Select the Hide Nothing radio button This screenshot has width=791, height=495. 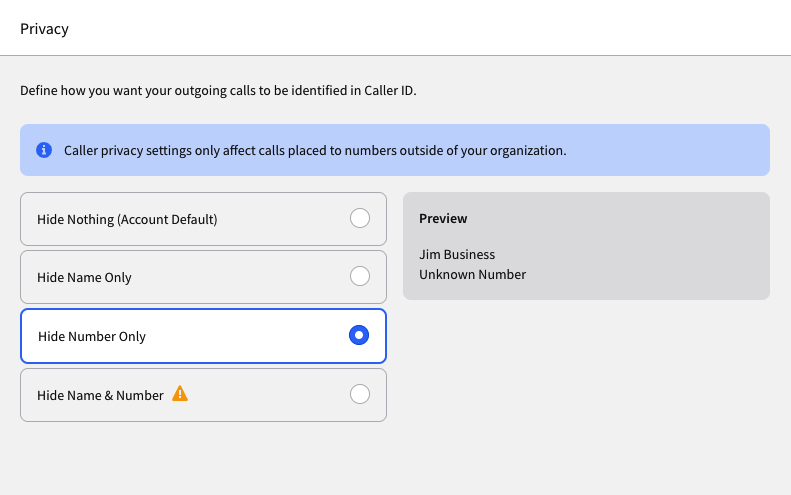point(360,218)
